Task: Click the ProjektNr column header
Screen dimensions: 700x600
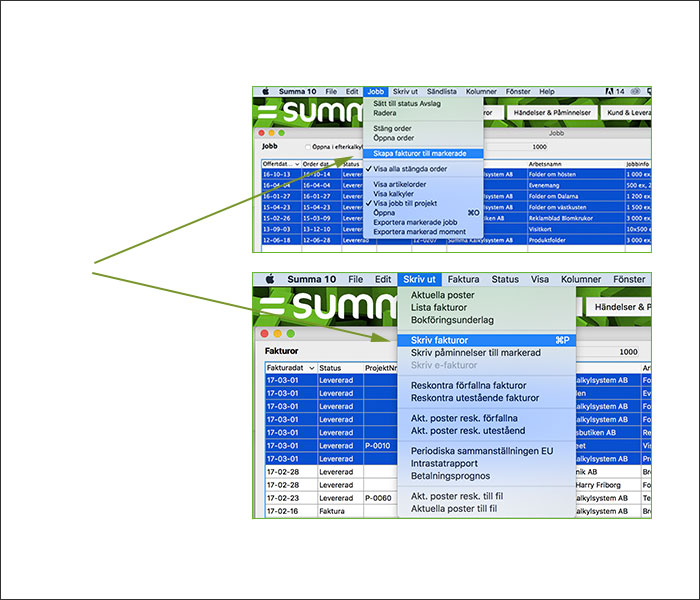Action: 380,368
